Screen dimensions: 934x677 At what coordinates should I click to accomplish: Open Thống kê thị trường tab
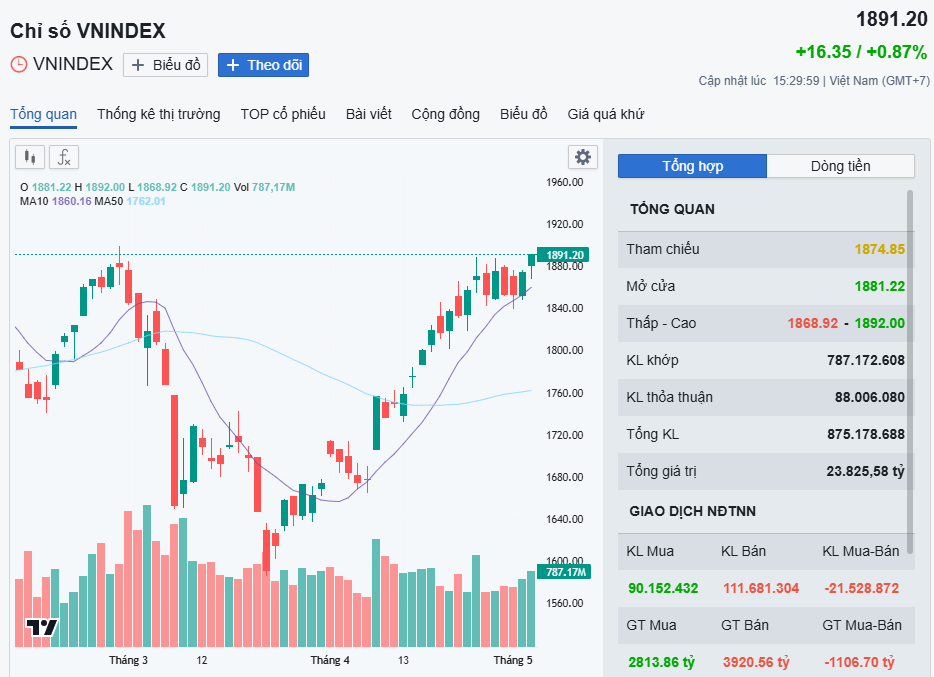coord(158,114)
